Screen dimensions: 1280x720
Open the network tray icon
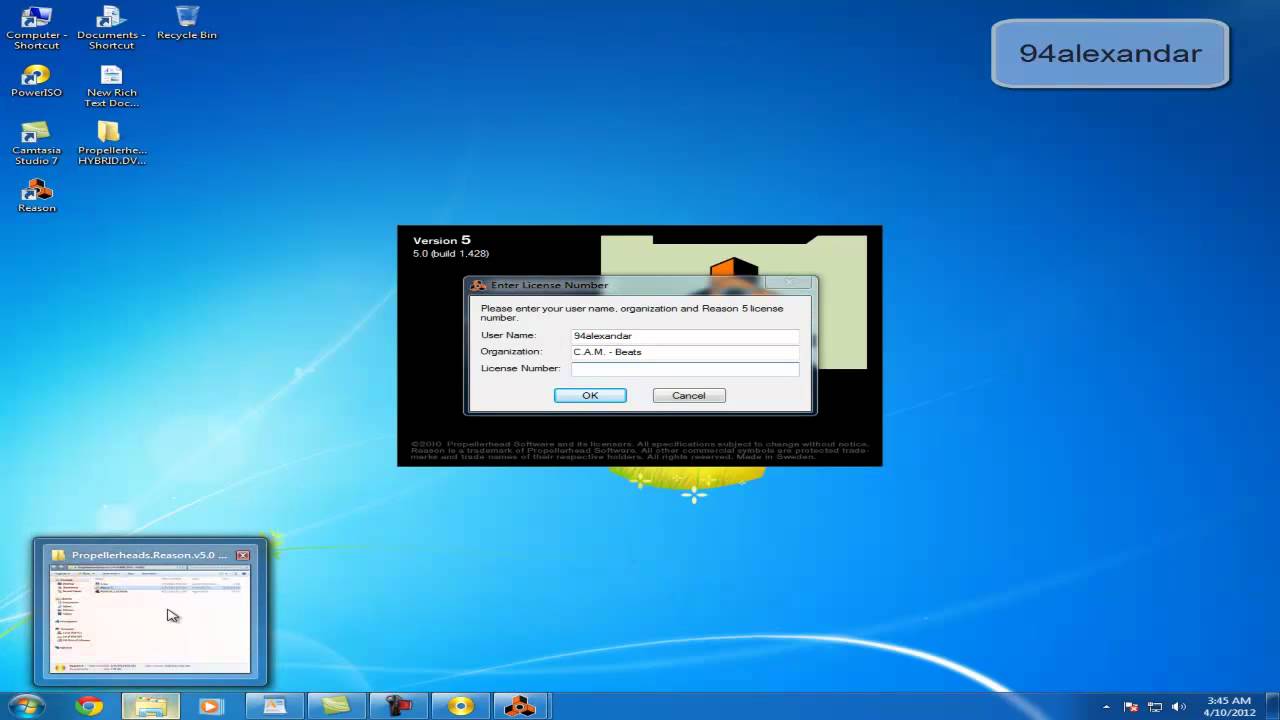point(1155,707)
